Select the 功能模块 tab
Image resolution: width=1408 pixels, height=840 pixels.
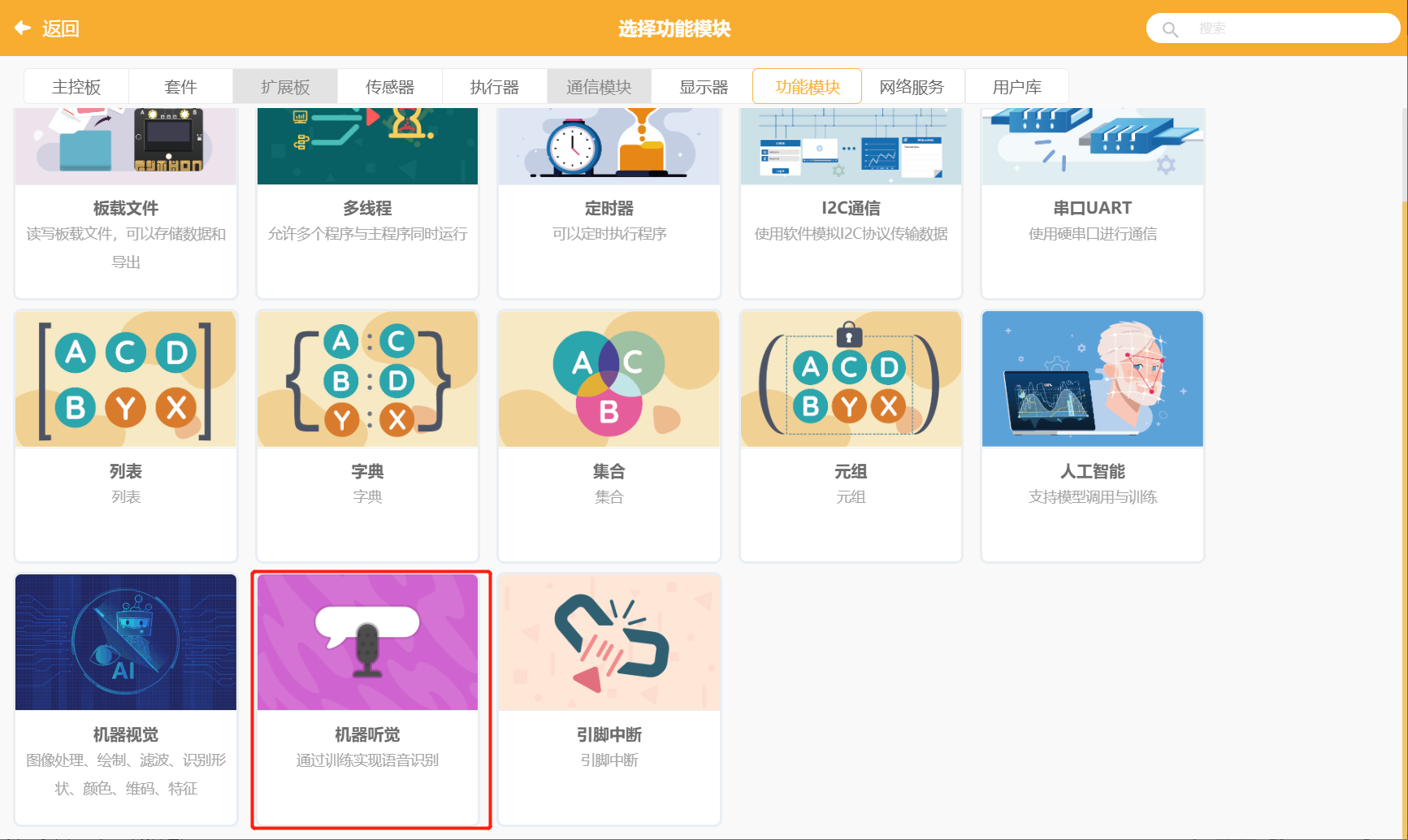[808, 87]
